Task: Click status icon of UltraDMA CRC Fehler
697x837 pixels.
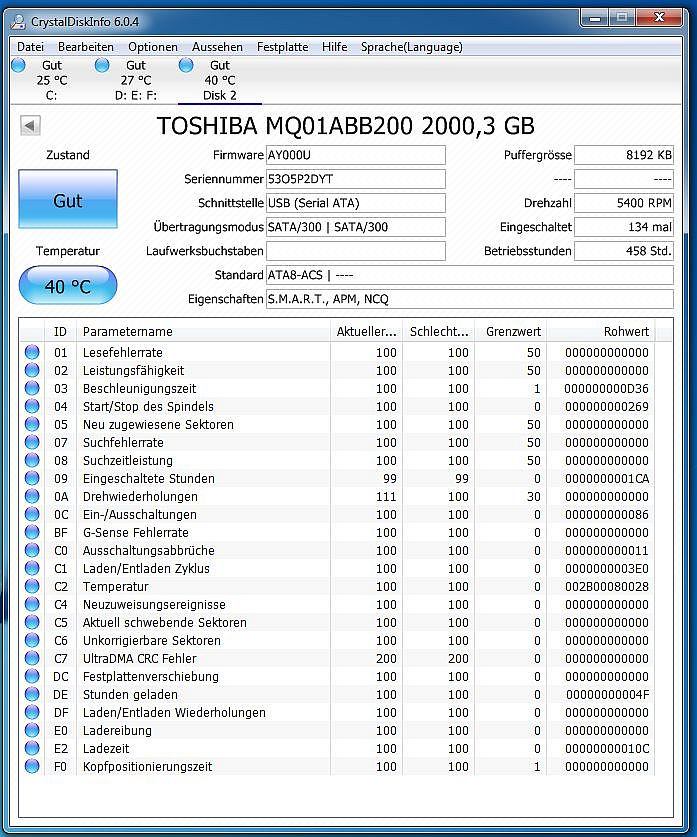Action: click(32, 658)
